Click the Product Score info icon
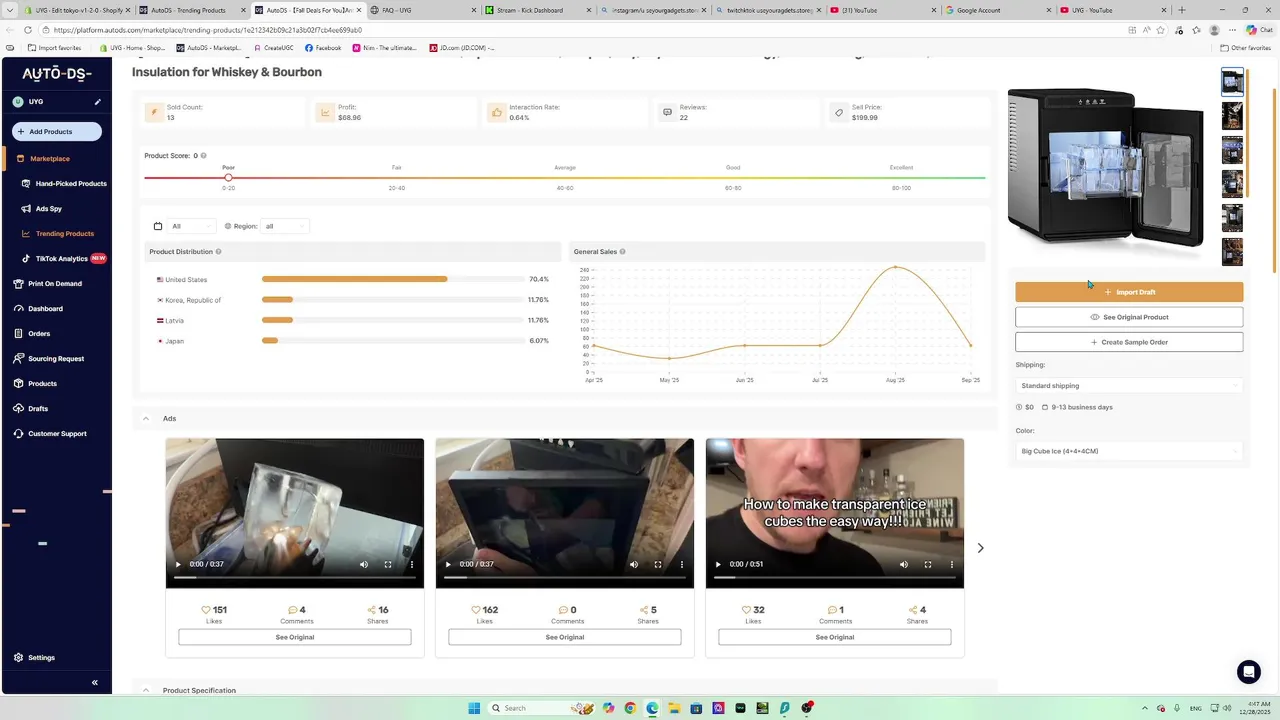The width and height of the screenshot is (1280, 720). (x=204, y=156)
